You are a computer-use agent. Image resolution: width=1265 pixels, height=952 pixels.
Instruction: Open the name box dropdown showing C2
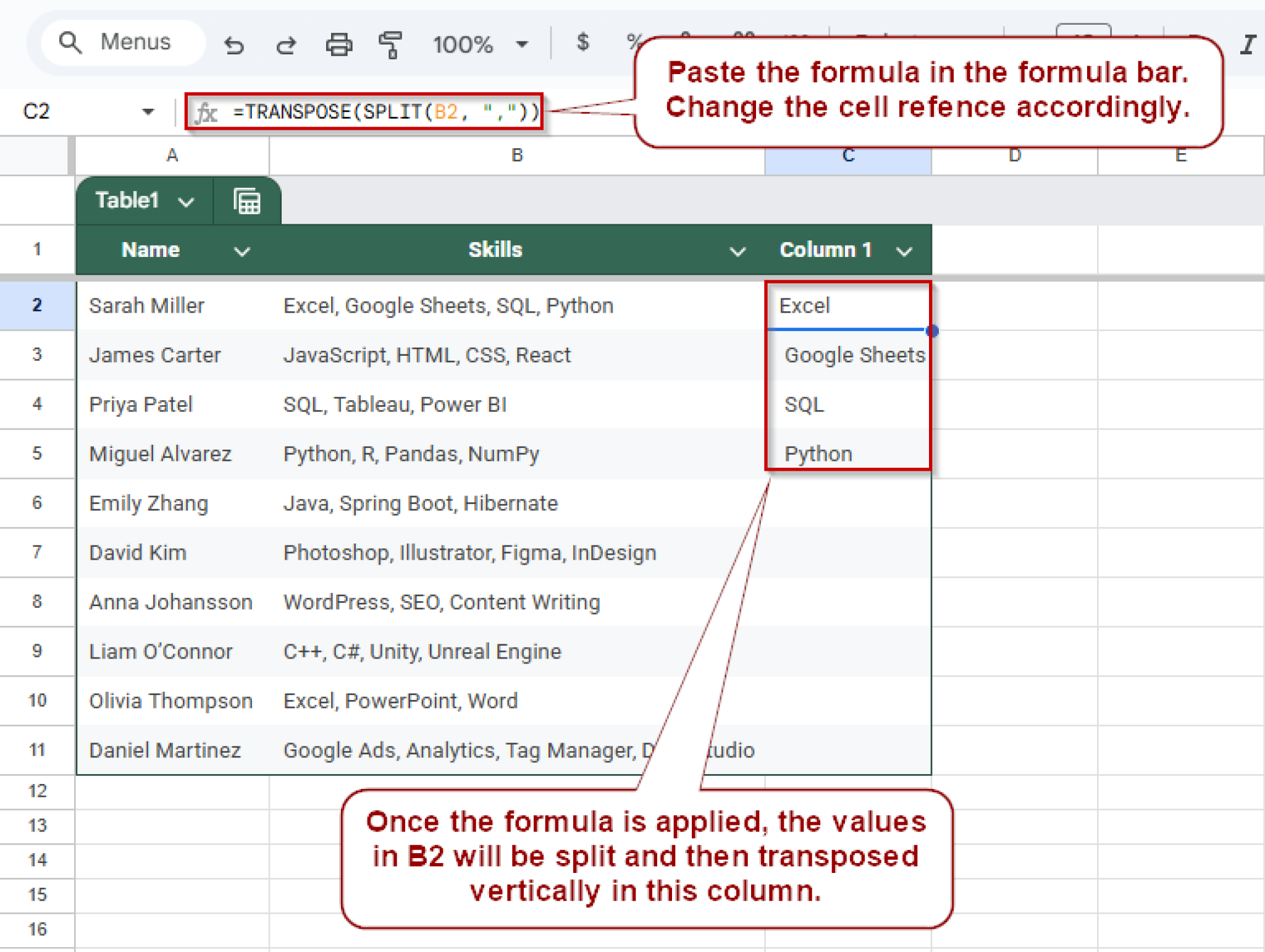click(148, 111)
